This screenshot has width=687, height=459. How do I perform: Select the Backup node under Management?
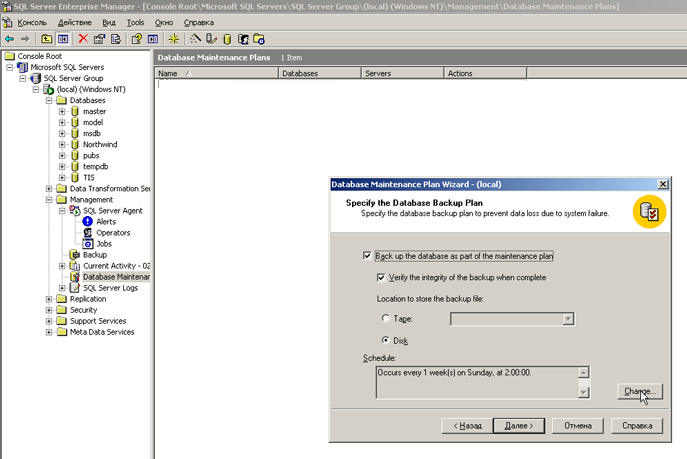click(x=95, y=254)
